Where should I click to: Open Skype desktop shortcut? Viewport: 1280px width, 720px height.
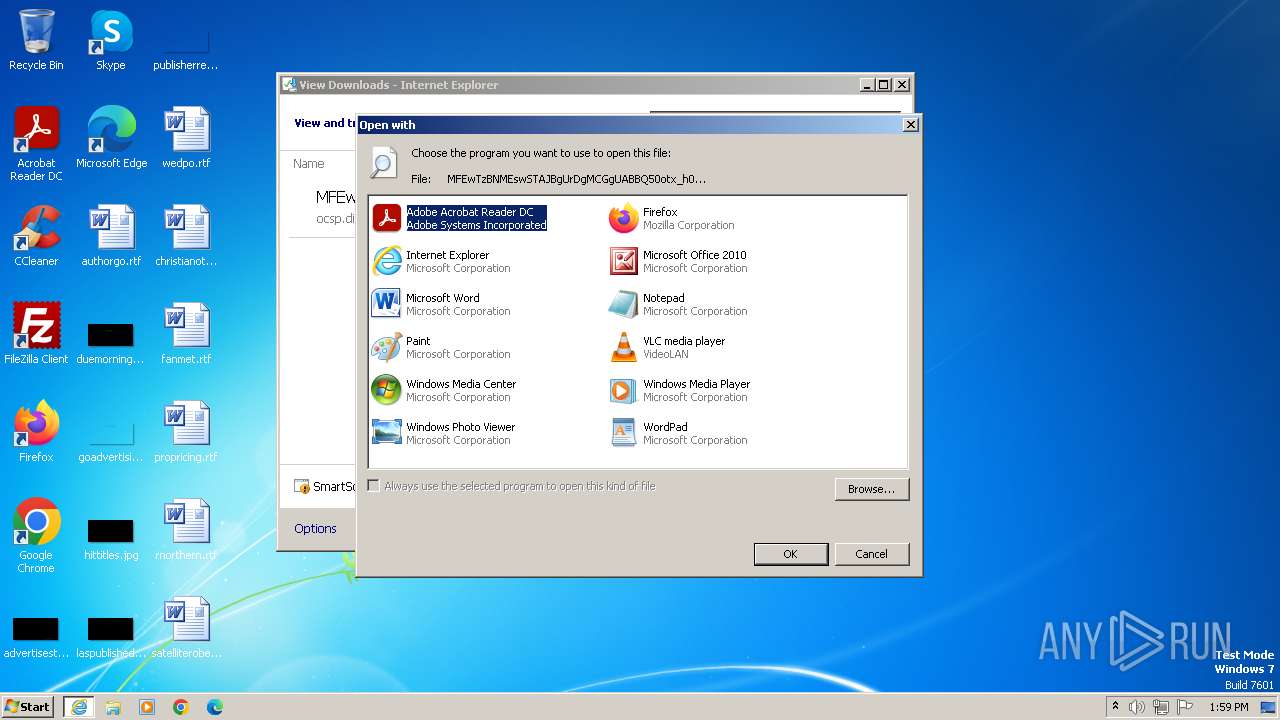pos(111,40)
